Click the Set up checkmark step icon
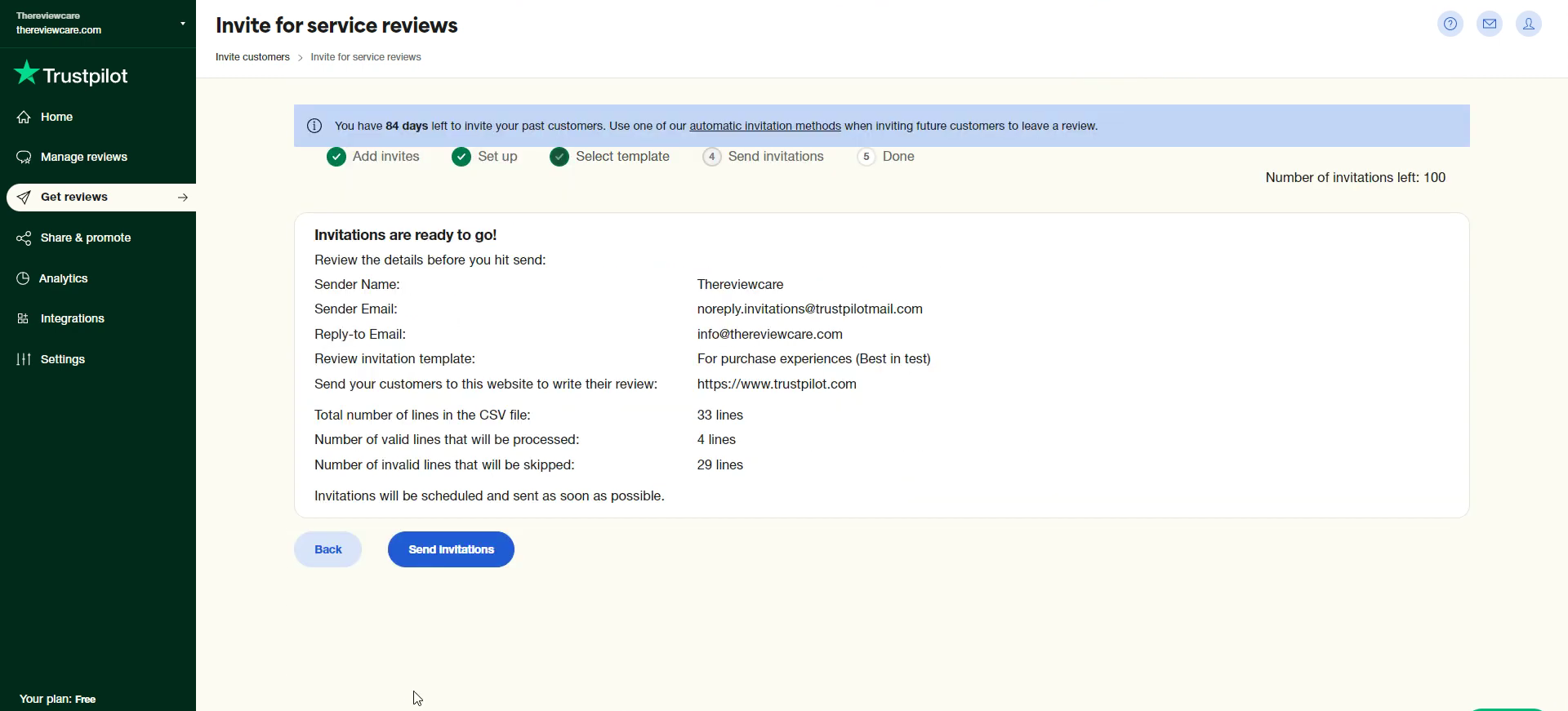The image size is (1568, 711). (461, 157)
